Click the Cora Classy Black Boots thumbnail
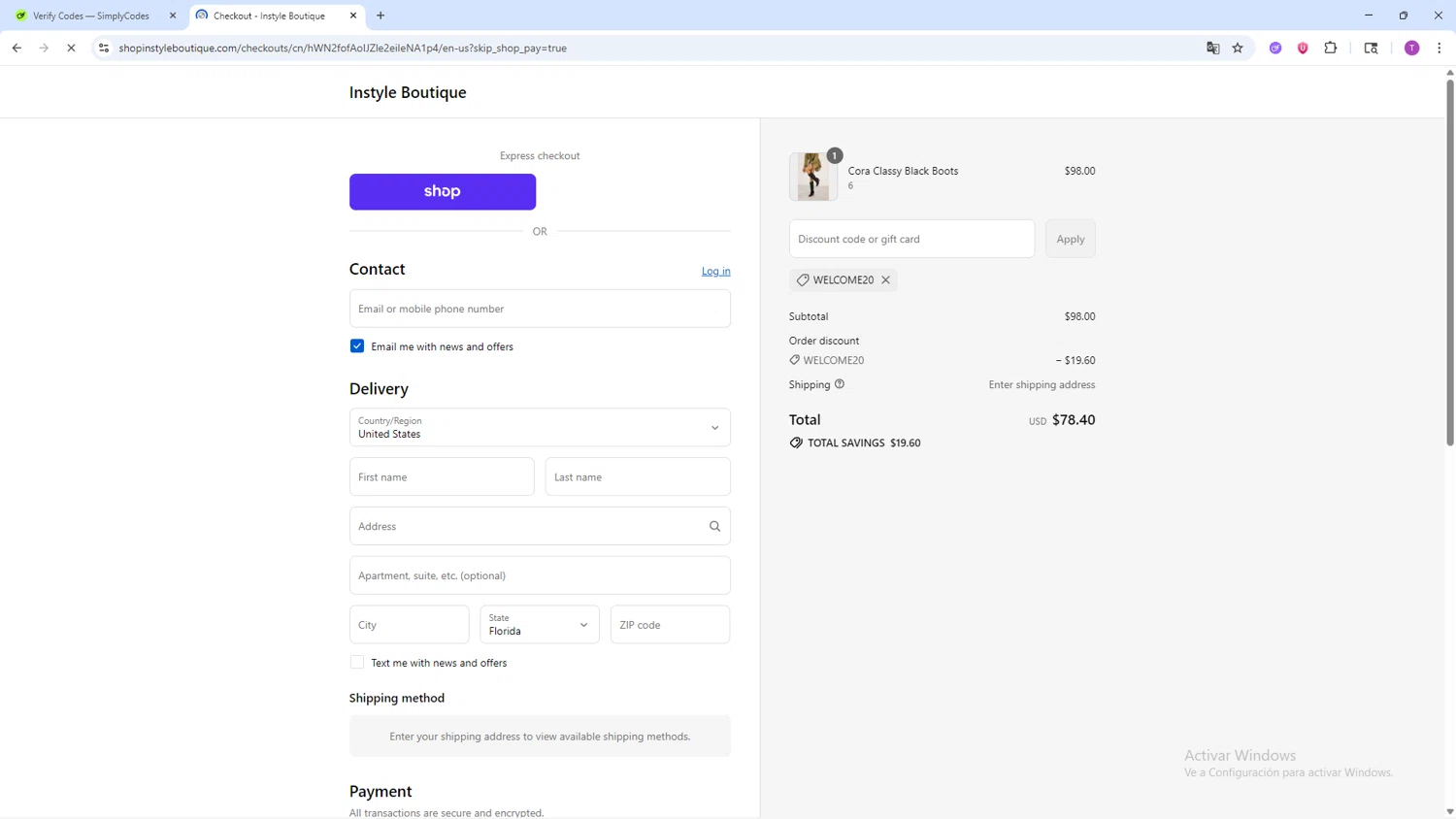1456x819 pixels. coord(813,177)
